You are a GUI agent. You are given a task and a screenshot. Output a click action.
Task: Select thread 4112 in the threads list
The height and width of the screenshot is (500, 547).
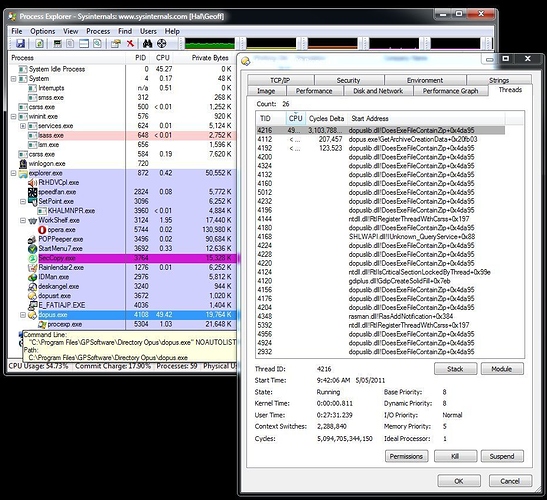click(380, 139)
